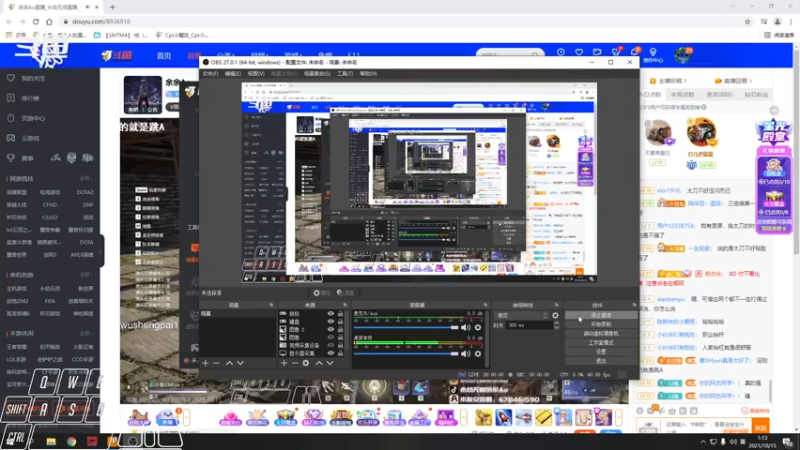
Task: Adjust Mic/Aux volume slider in mixer
Action: (x=406, y=328)
